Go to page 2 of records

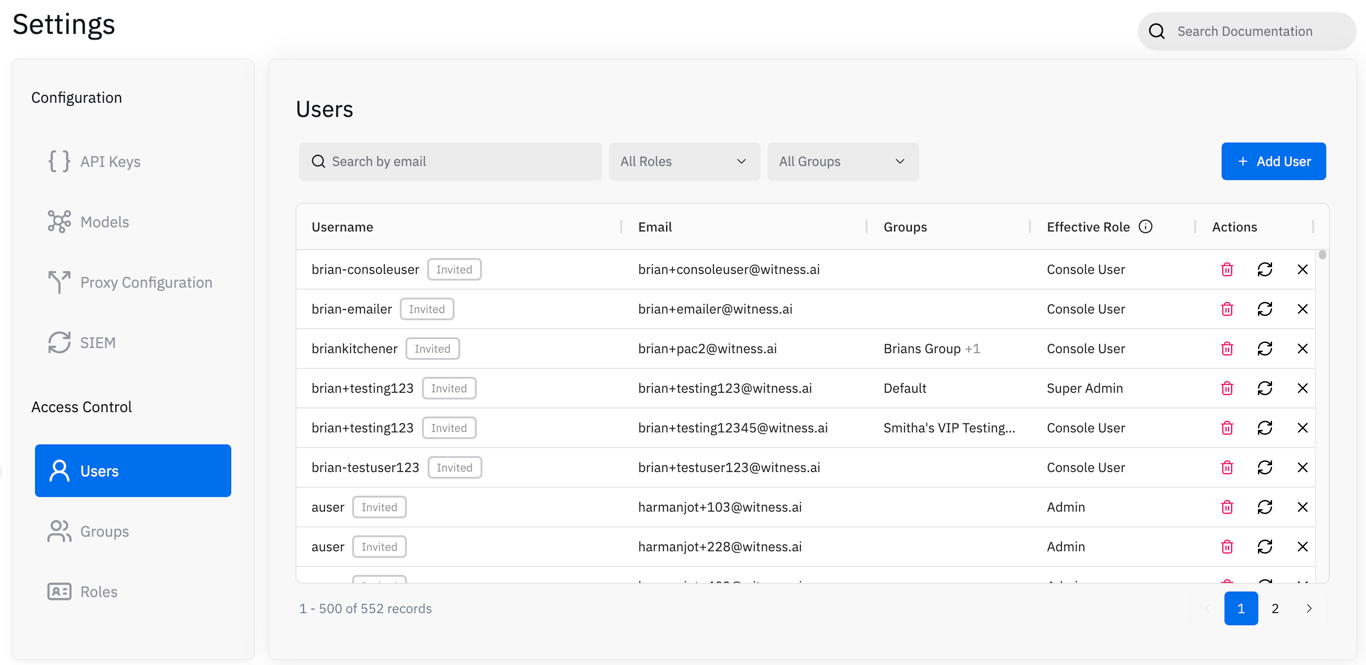coord(1275,608)
